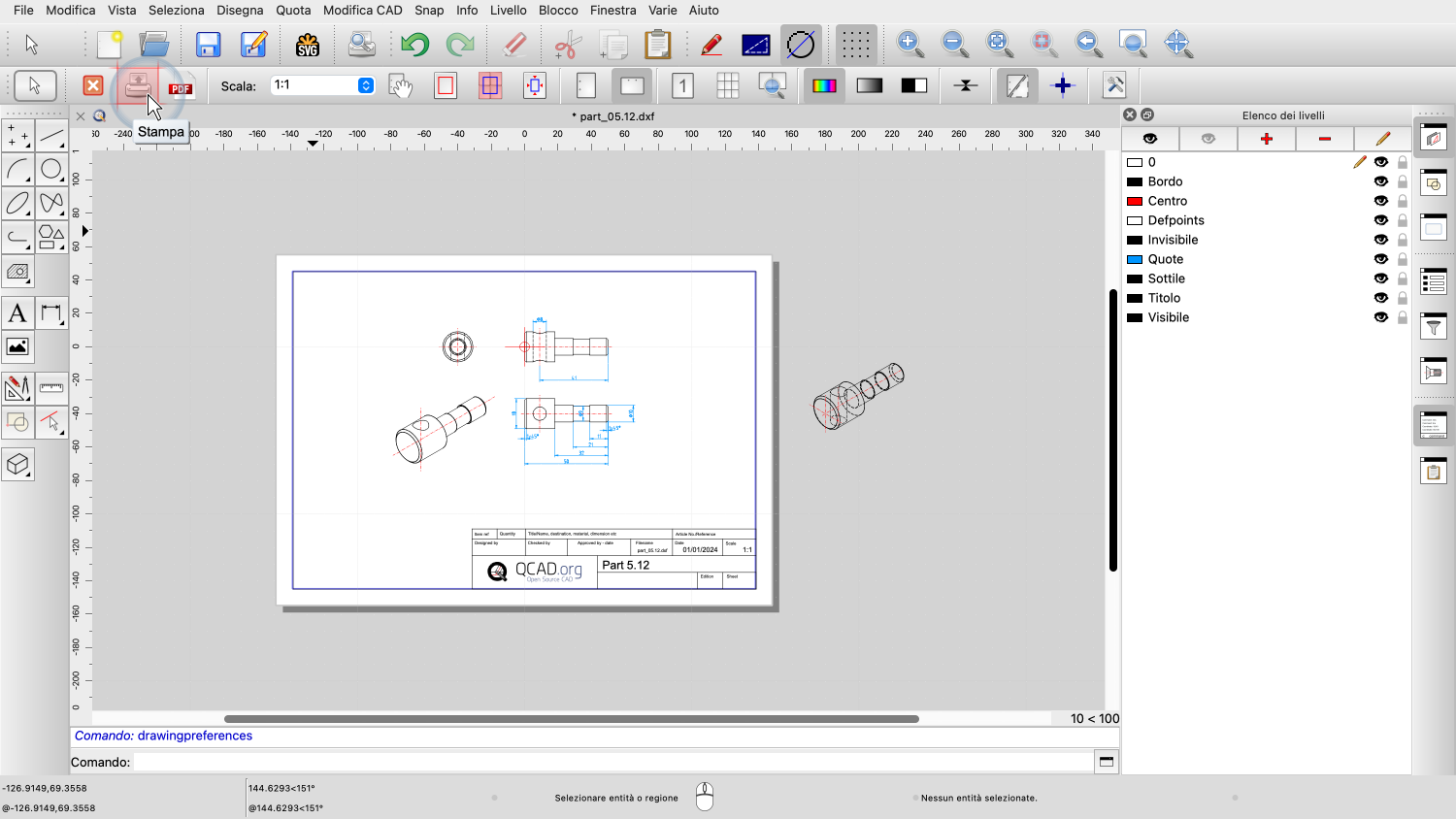This screenshot has width=1456, height=819.
Task: Hide the Bordo layer via eye icon
Action: click(x=1380, y=181)
